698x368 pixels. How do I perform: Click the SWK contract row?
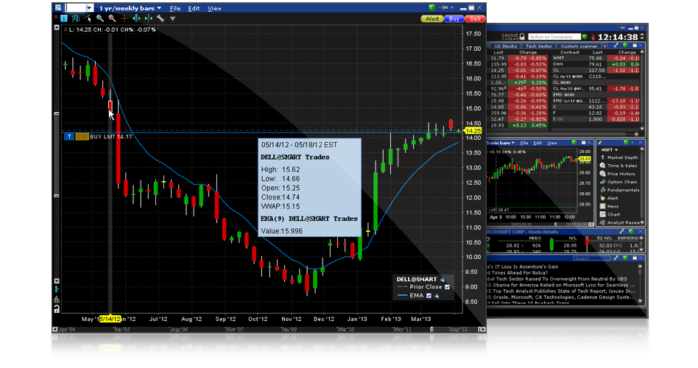coord(596,64)
